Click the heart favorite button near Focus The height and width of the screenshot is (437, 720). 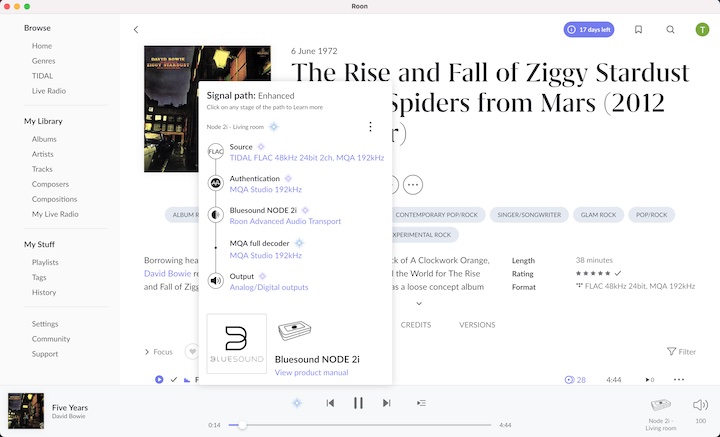pyautogui.click(x=192, y=352)
